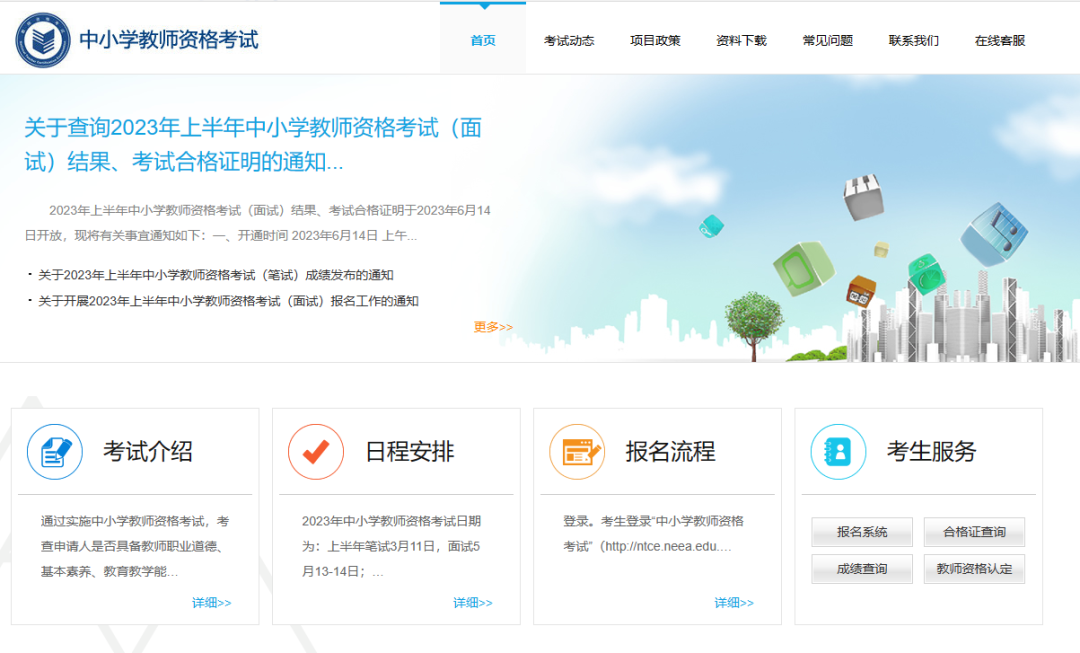
Task: Click the 教师资格认定 button
Action: [973, 568]
